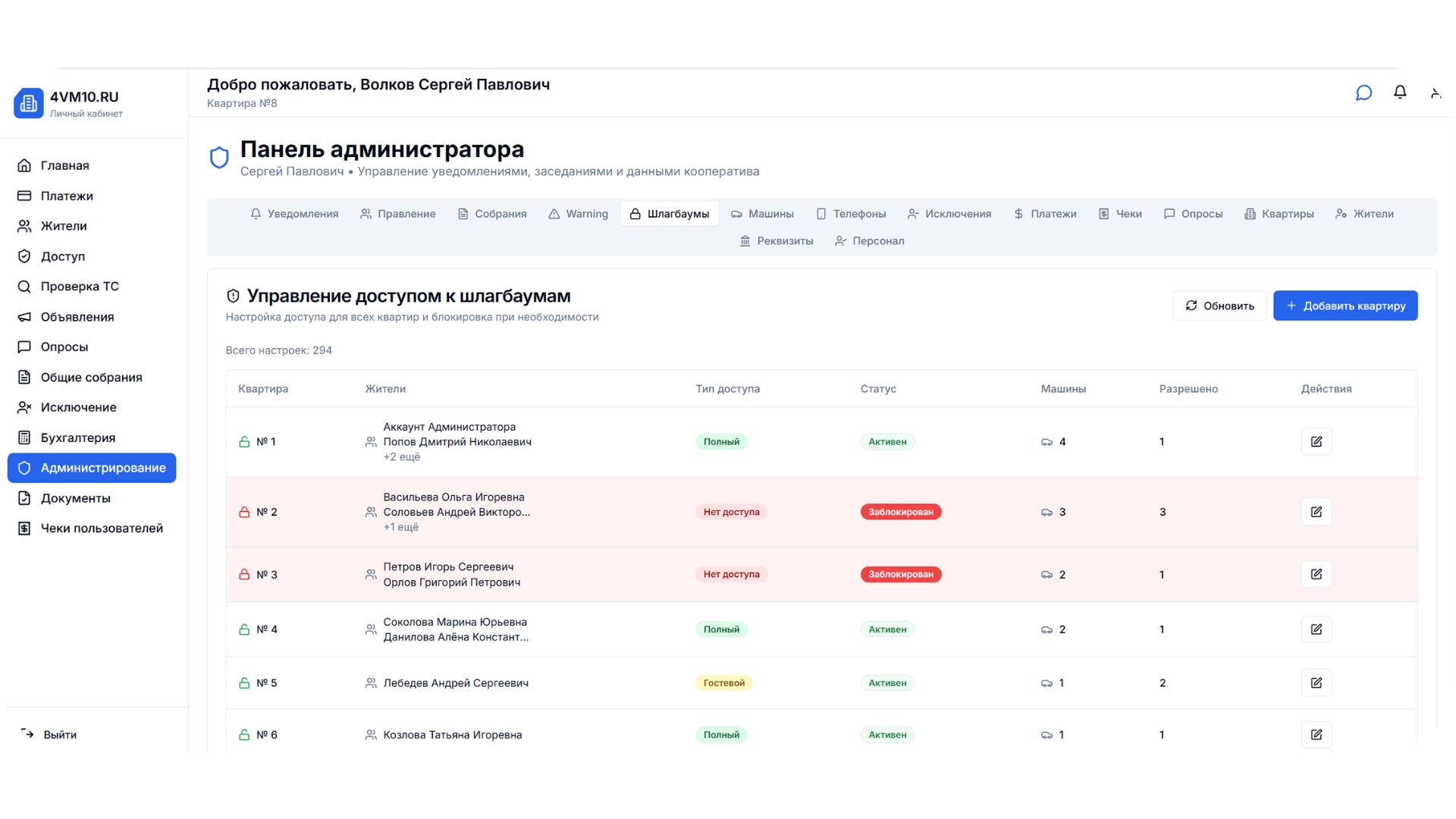Click the refresh icon inside Обновить button
The width and height of the screenshot is (1456, 819).
pos(1192,306)
